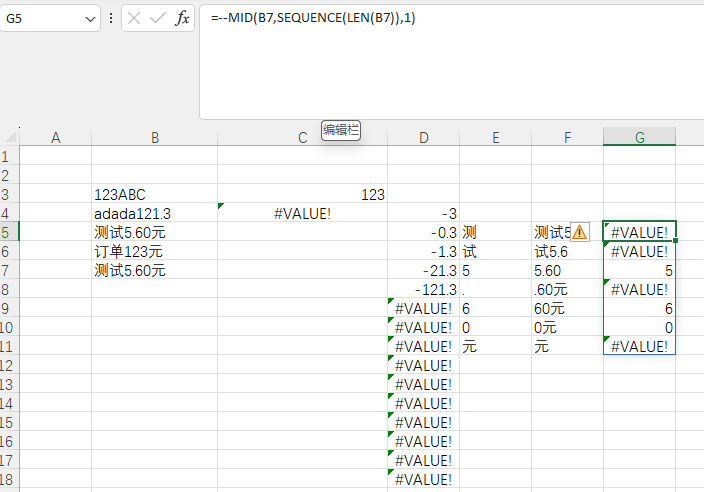Click cell G7 with value 5
This screenshot has width=704, height=492.
(639, 270)
